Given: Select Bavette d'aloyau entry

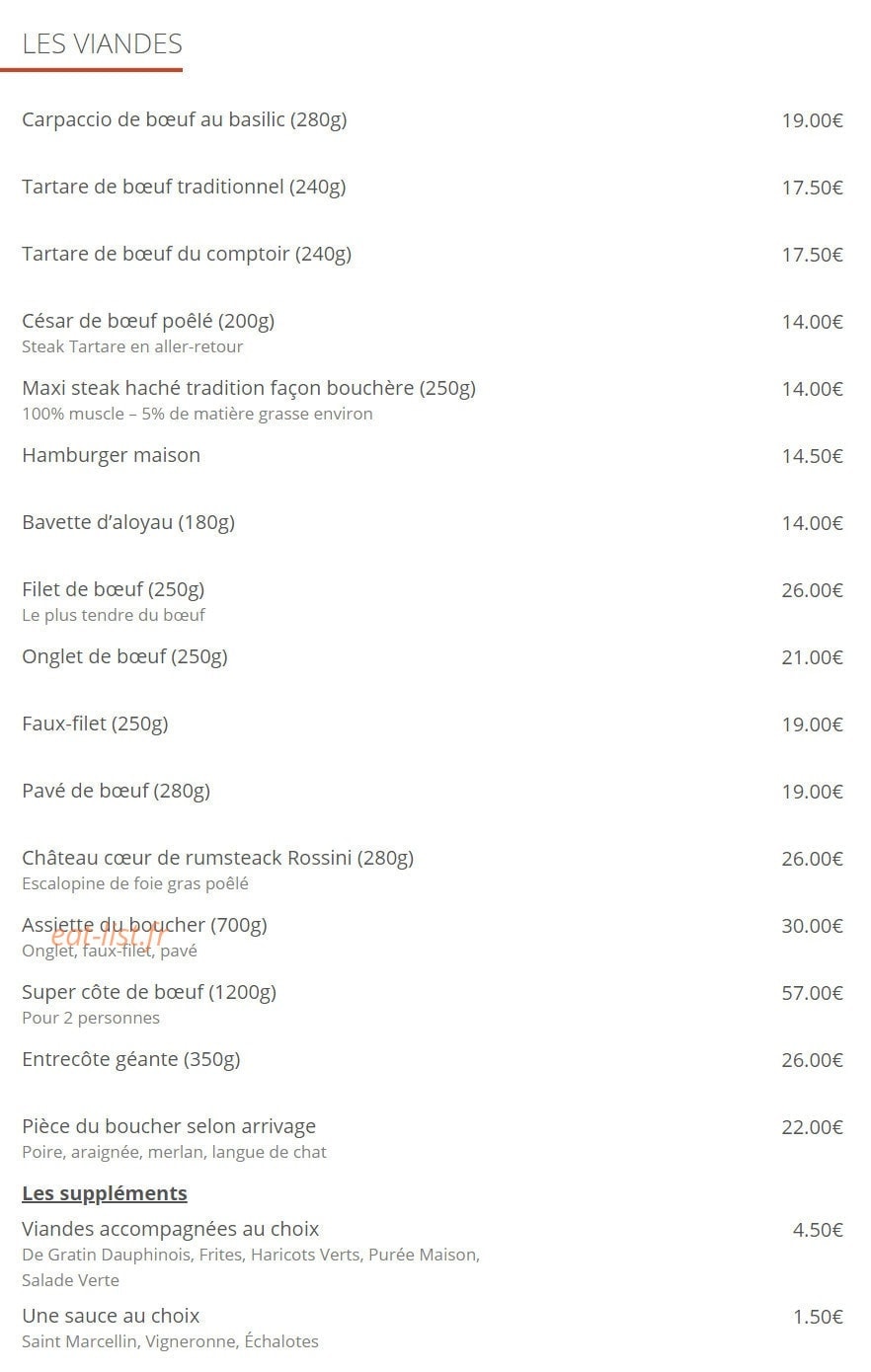Looking at the screenshot, I should pos(128,522).
